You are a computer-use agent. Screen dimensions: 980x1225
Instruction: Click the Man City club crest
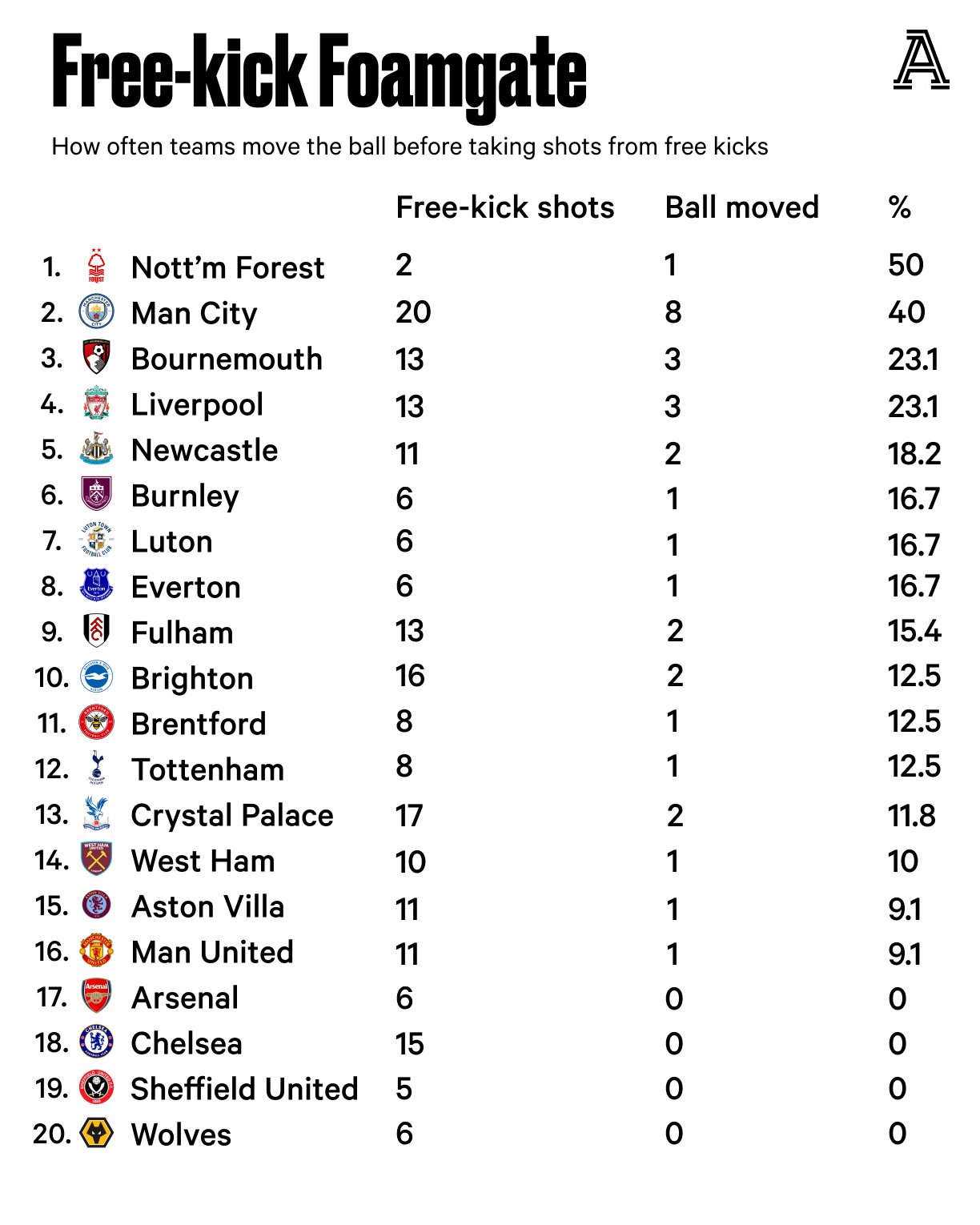pyautogui.click(x=96, y=311)
